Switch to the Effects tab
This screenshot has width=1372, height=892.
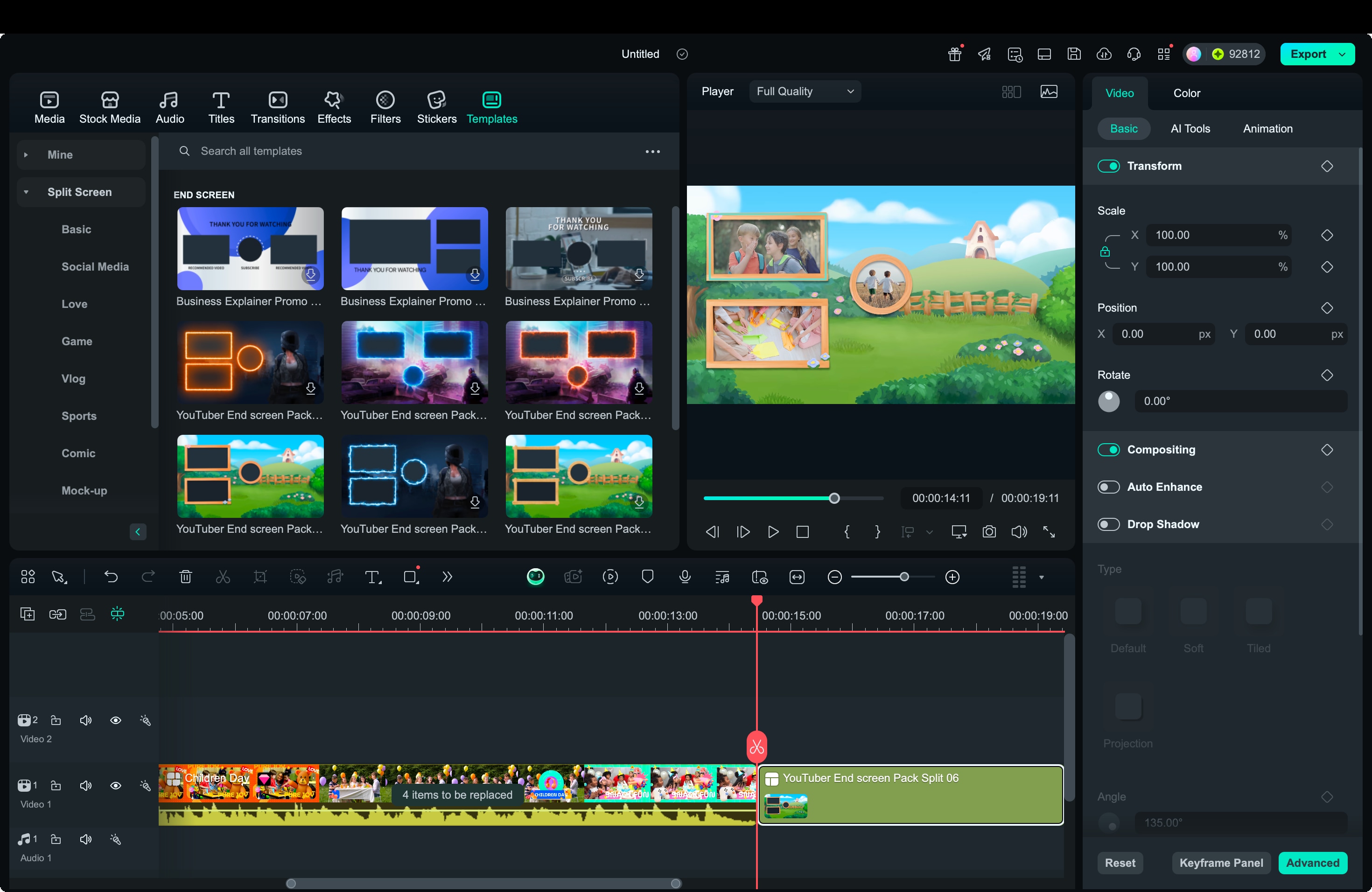tap(334, 107)
